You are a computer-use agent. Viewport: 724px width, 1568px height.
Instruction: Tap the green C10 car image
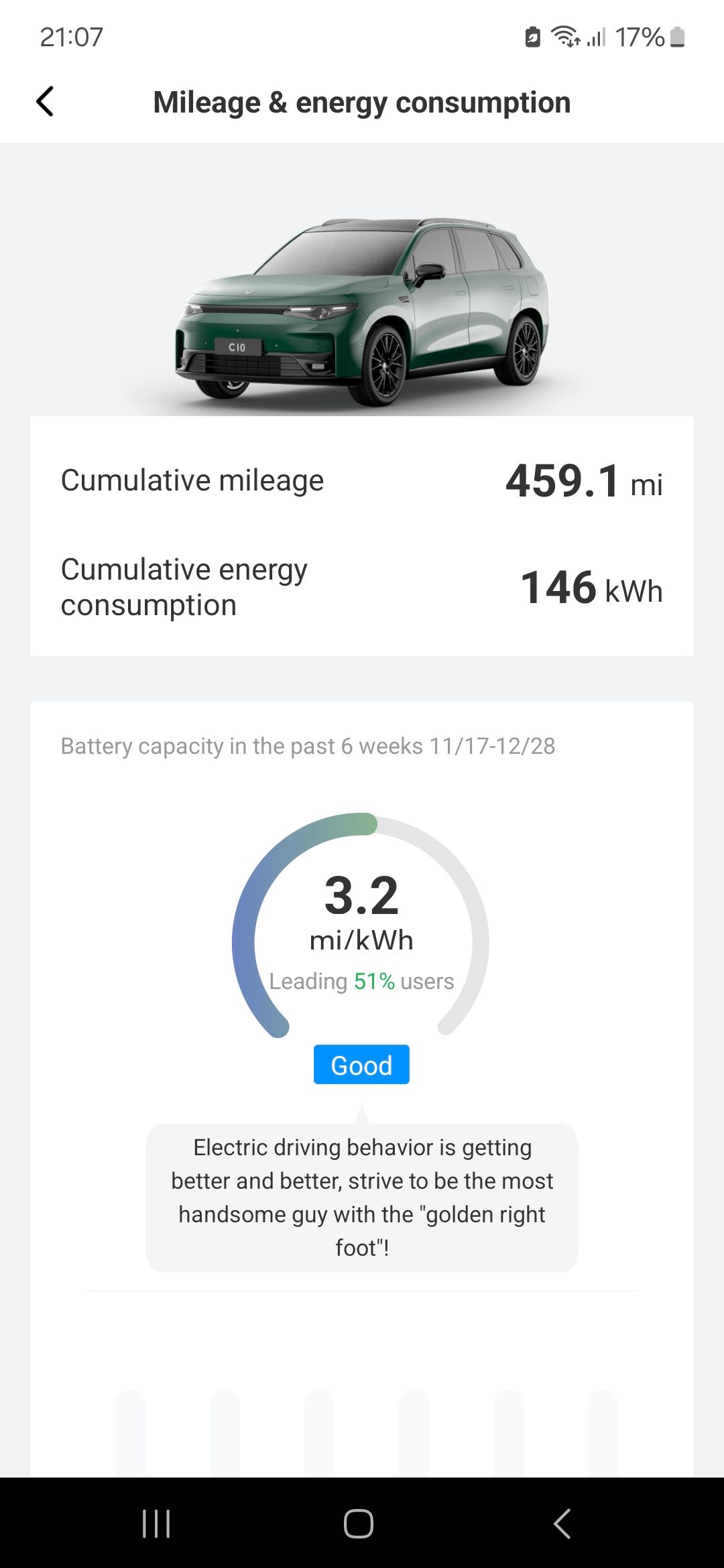click(x=362, y=312)
